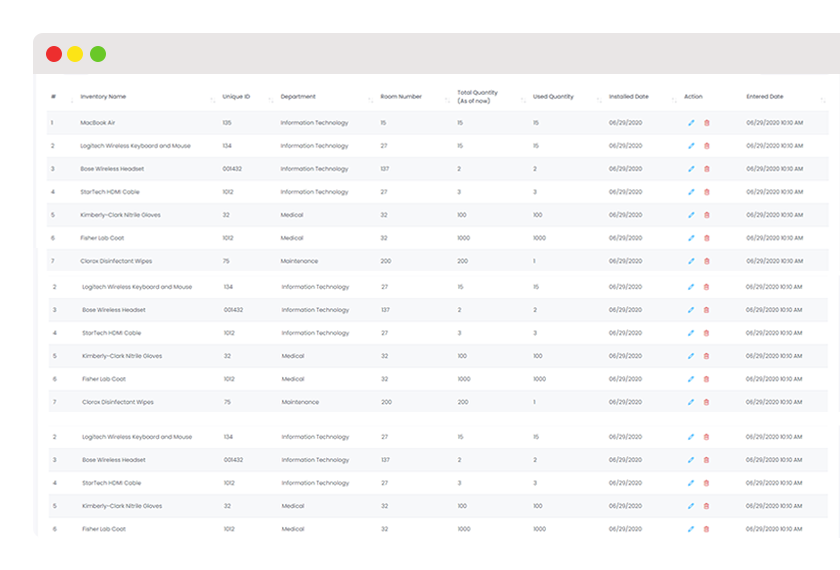Click the Action column header

click(x=693, y=96)
